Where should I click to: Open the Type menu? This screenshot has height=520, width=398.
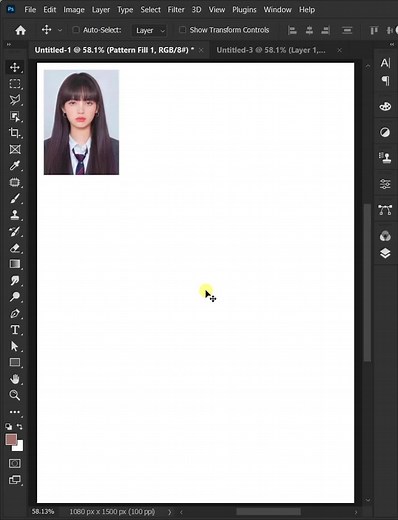[x=125, y=10]
